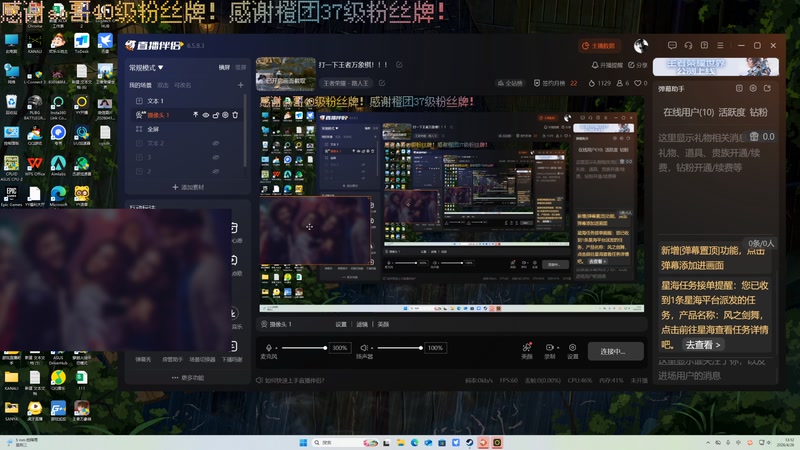
Task: Adjust the 麦克风 volume slider
Action: (304, 348)
